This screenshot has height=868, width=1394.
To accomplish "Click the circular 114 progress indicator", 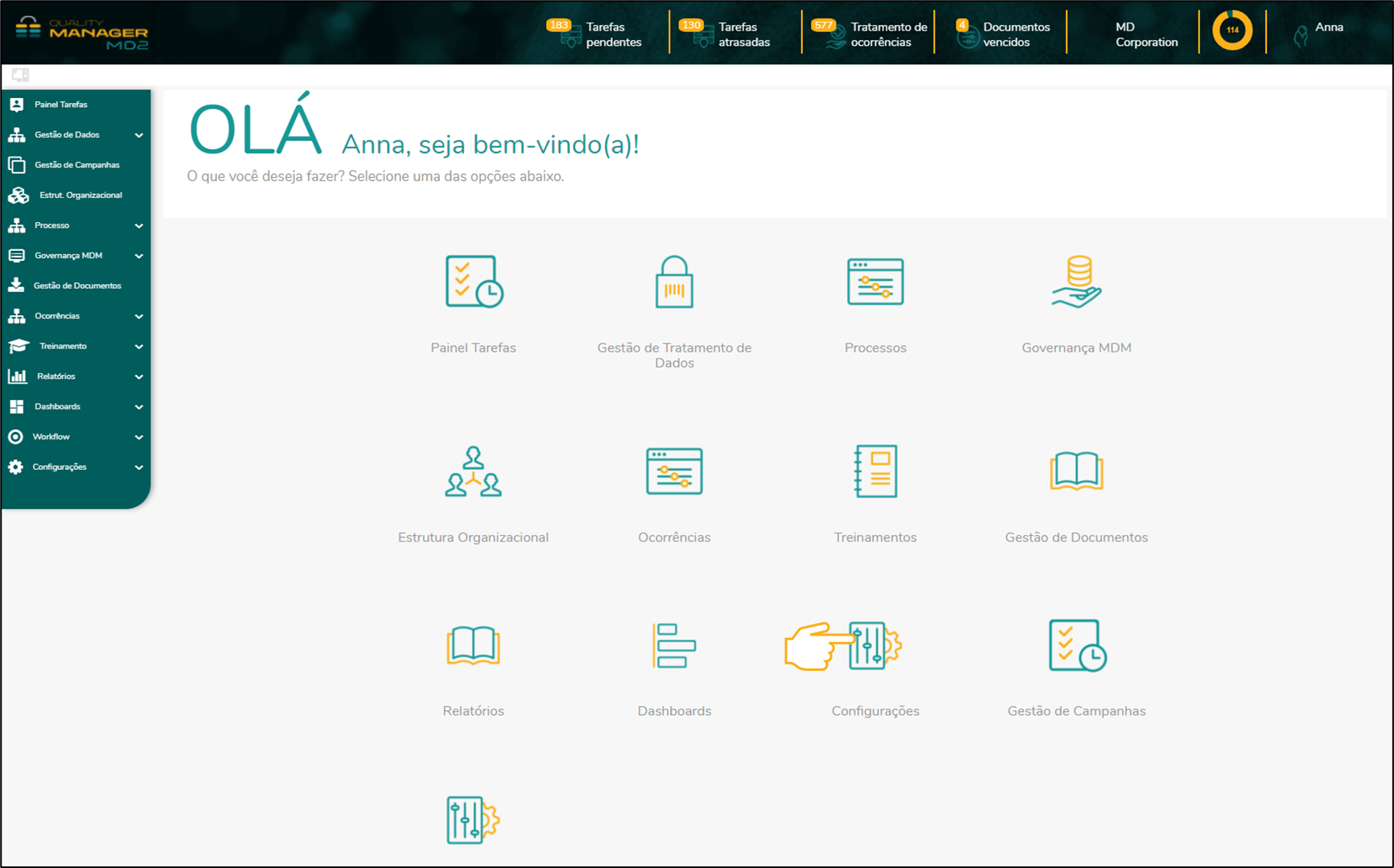I will (x=1232, y=31).
